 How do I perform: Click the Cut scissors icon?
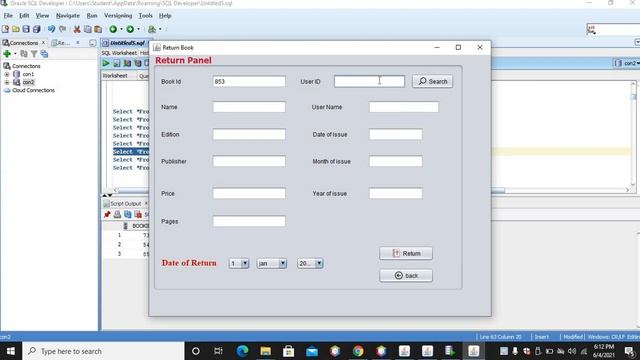tap(77, 29)
